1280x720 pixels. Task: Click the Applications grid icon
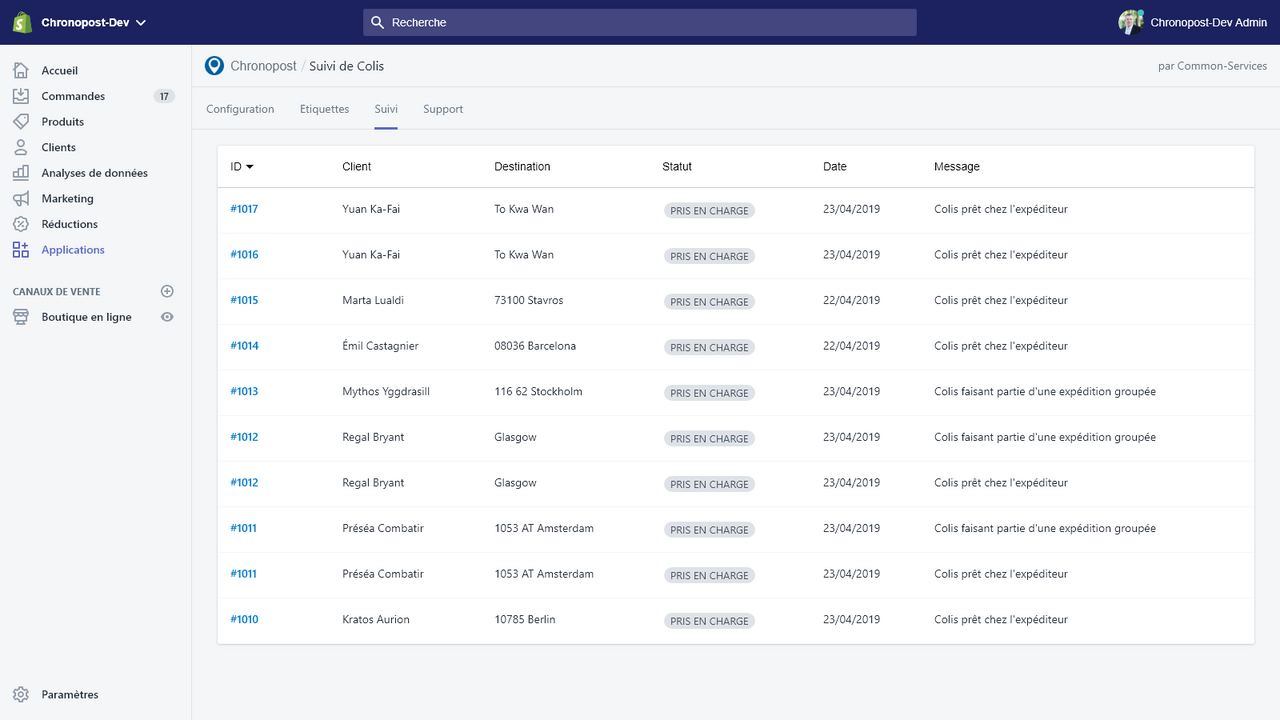click(x=21, y=250)
